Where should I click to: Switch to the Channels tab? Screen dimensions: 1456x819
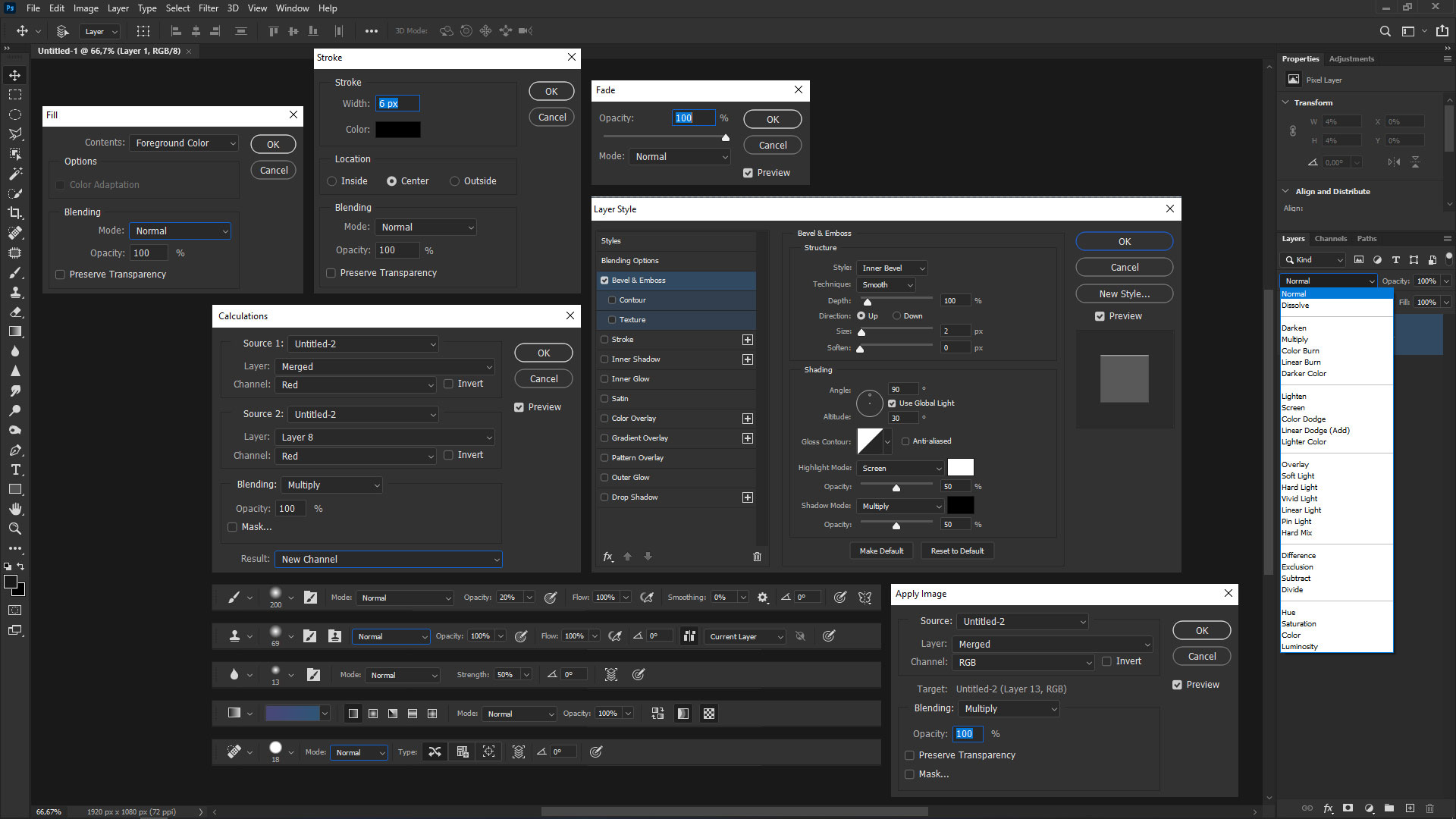click(1330, 238)
